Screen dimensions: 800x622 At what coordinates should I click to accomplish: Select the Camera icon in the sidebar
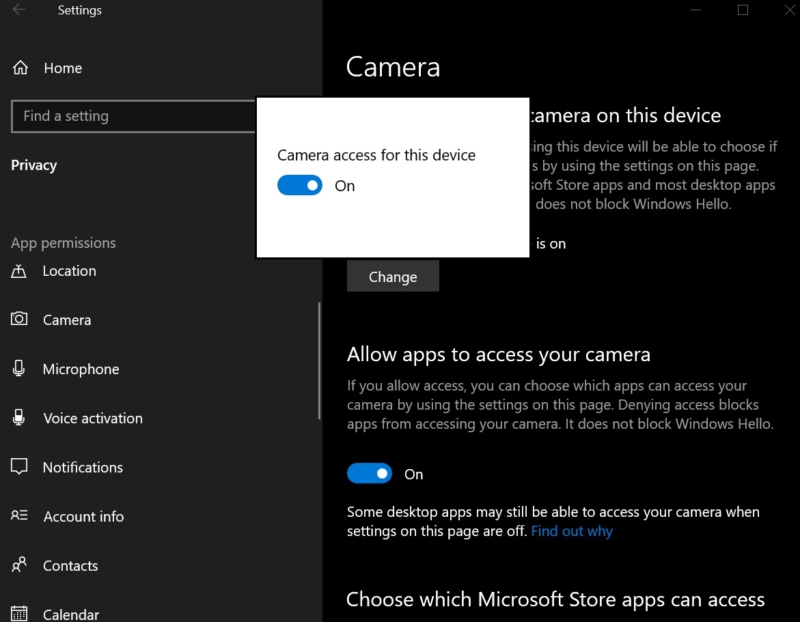(x=18, y=319)
